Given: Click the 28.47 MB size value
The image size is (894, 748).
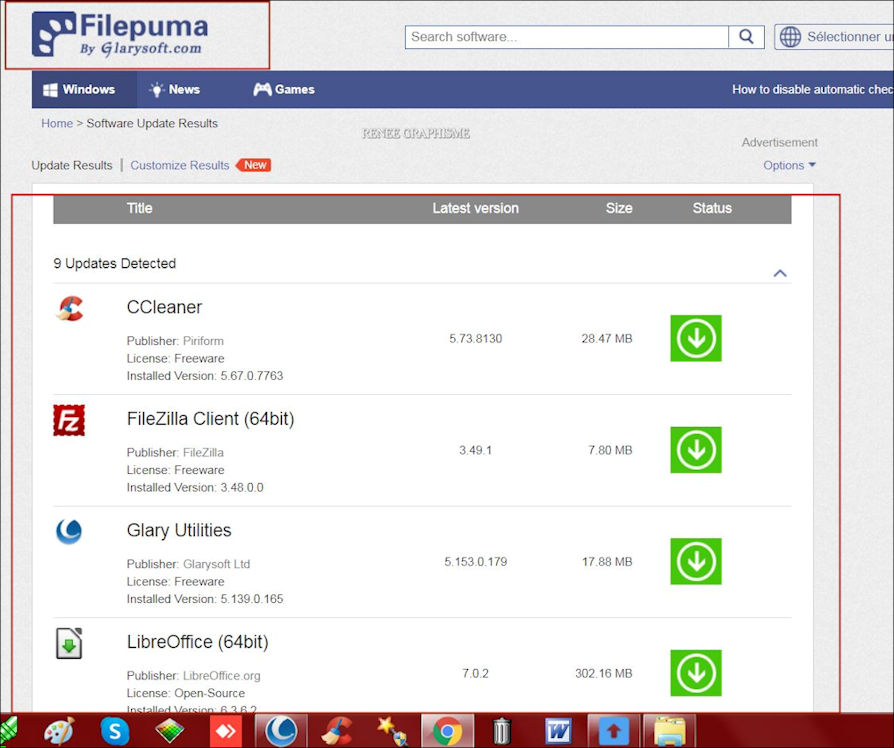Looking at the screenshot, I should click(x=607, y=339).
